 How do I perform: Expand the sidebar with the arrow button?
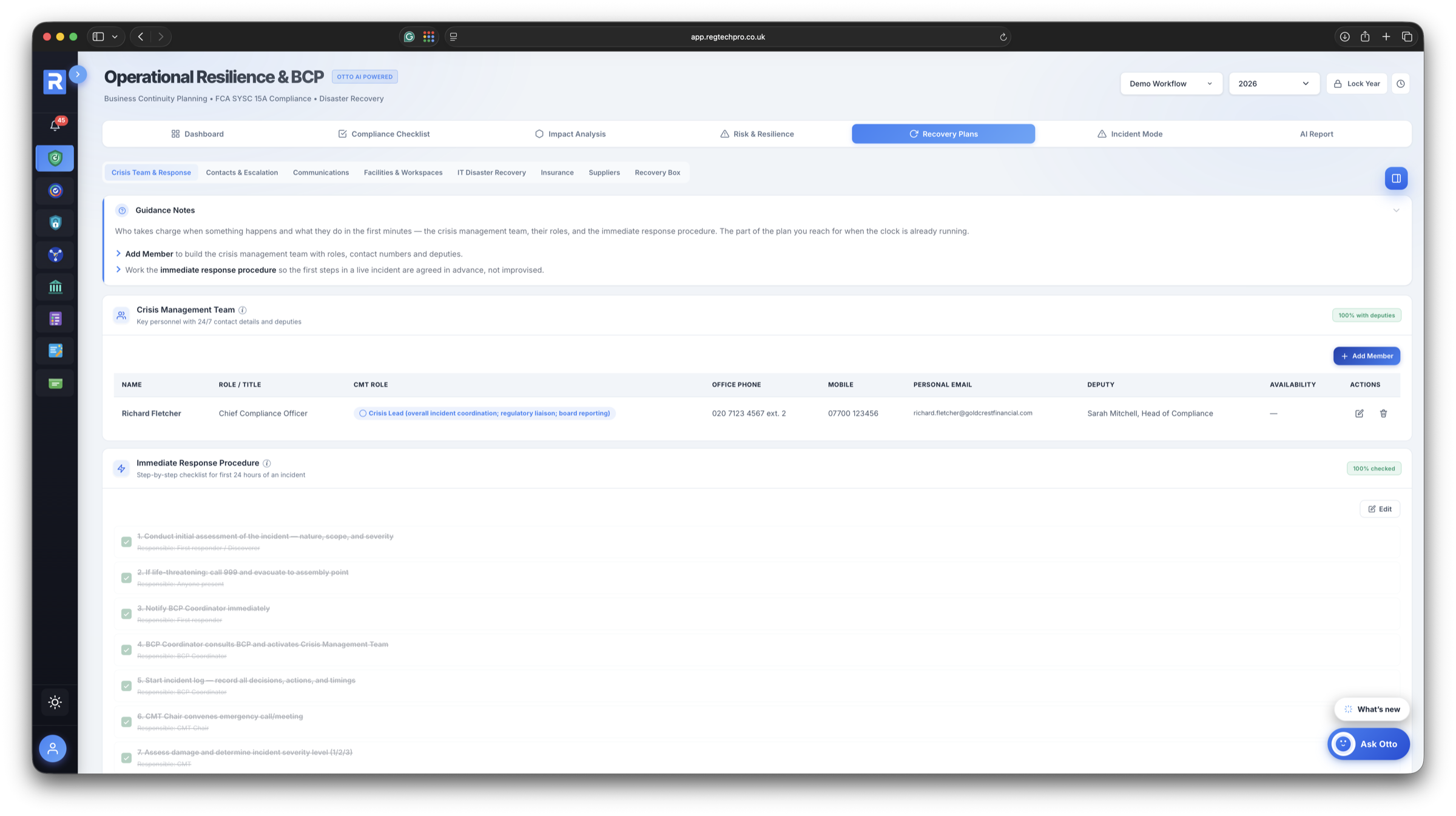(78, 75)
